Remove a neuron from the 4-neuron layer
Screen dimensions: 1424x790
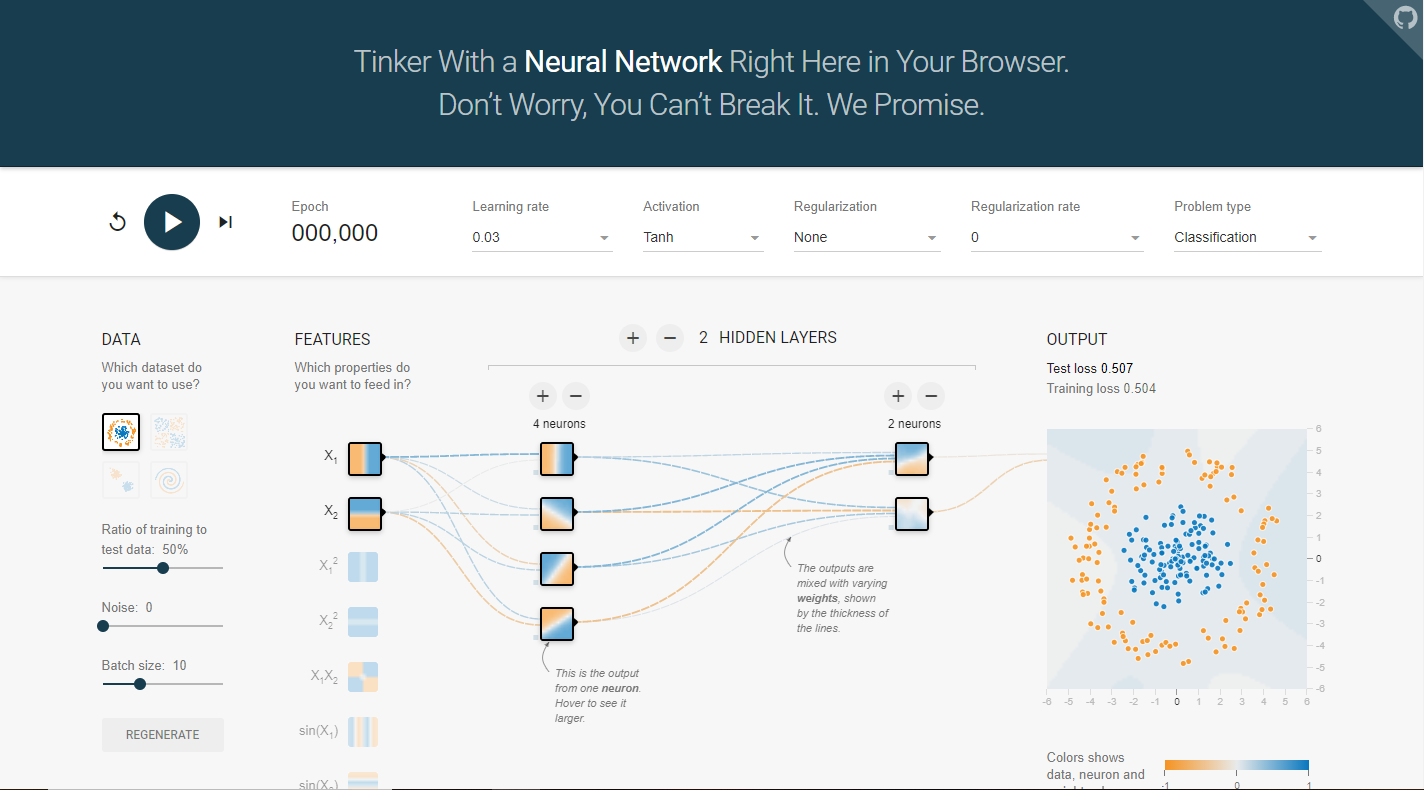click(575, 396)
